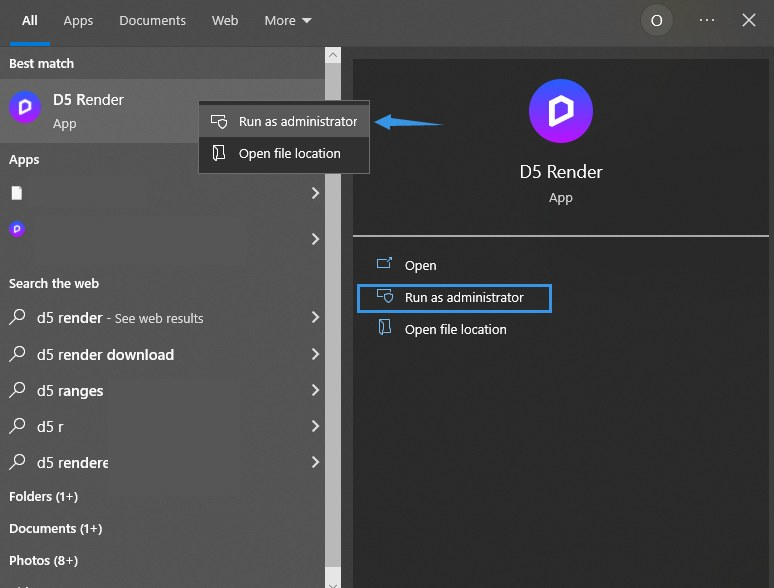
Task: Click the blank document app result icon
Action: coord(17,193)
